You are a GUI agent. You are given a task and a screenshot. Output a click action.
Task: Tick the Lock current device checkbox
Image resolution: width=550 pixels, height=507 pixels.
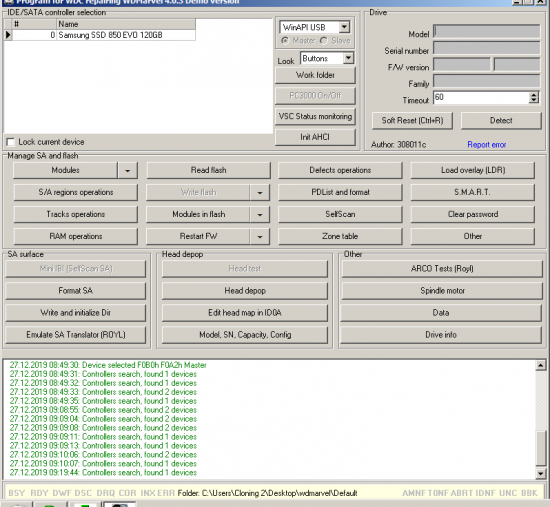tap(11, 142)
